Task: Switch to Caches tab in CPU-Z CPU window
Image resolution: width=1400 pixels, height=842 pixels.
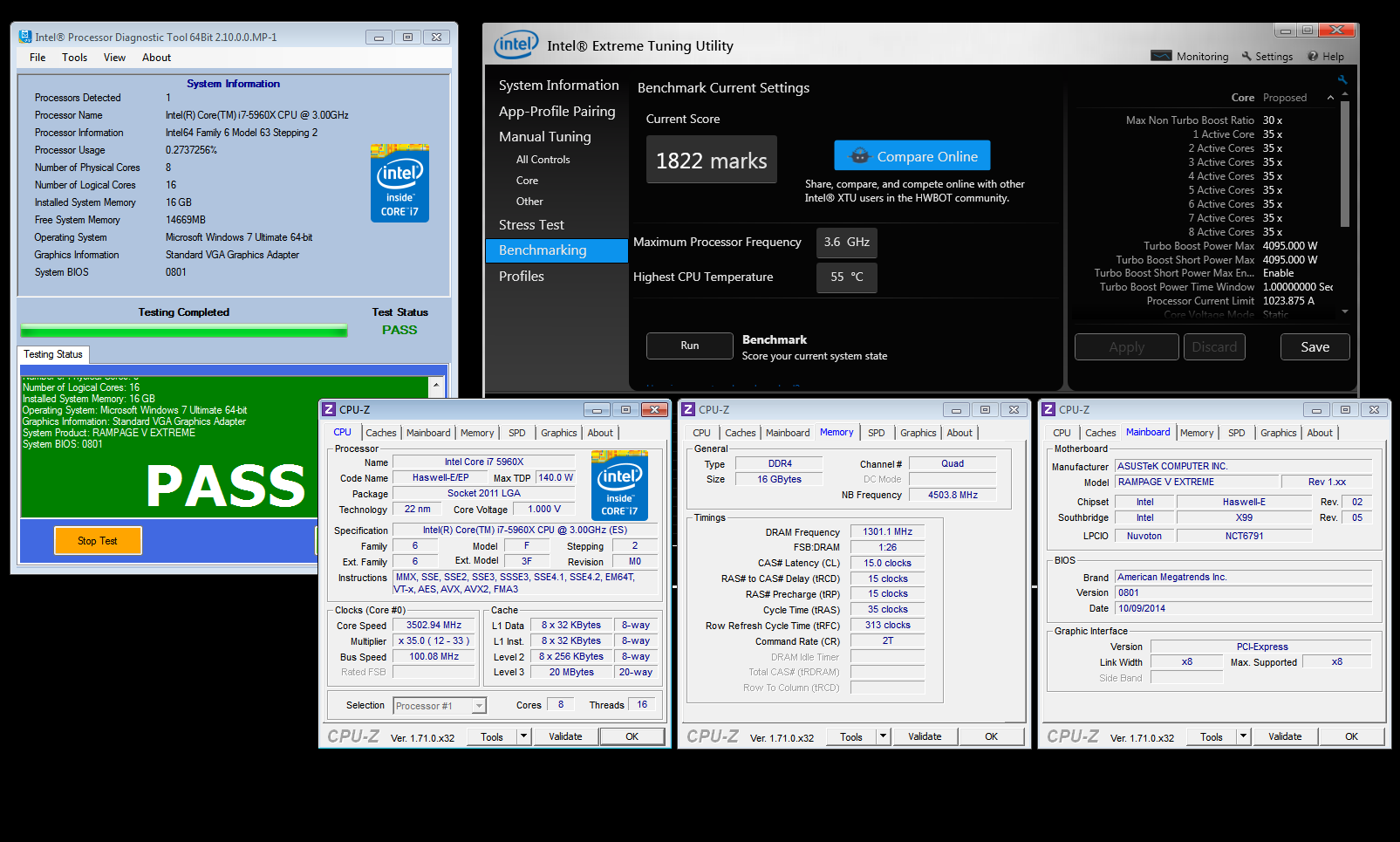Action: click(x=381, y=433)
